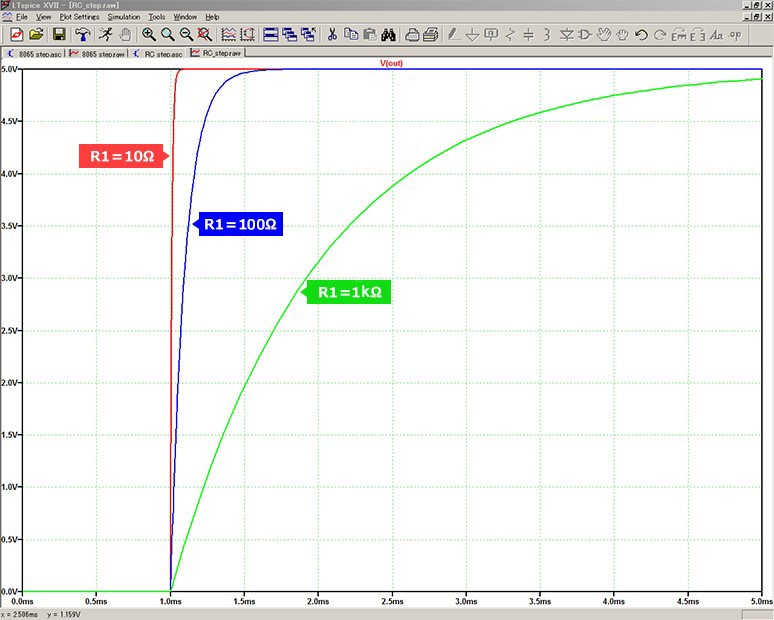The height and width of the screenshot is (620, 774).
Task: Open the Simulation menu
Action: 124,17
